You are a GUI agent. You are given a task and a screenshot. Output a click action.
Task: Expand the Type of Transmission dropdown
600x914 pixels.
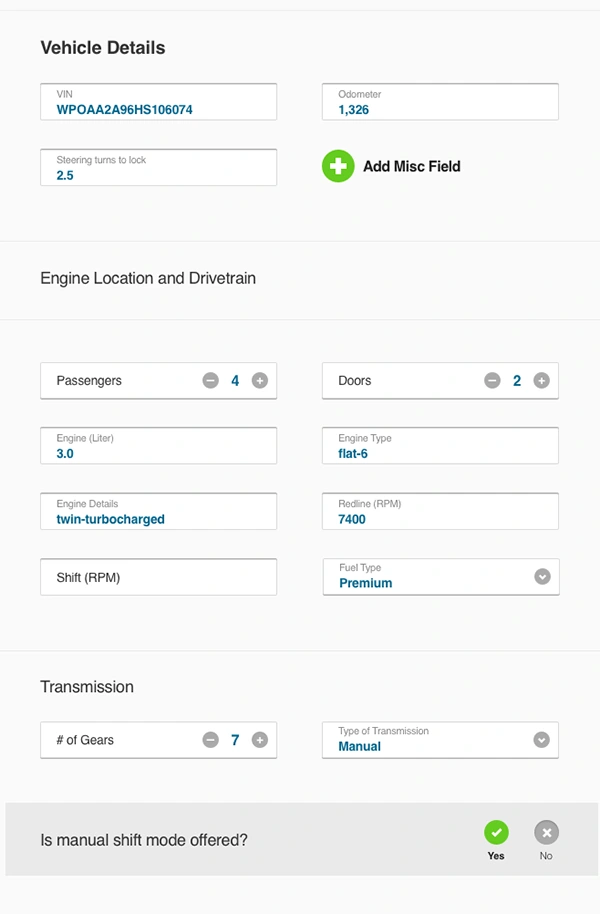tap(542, 740)
